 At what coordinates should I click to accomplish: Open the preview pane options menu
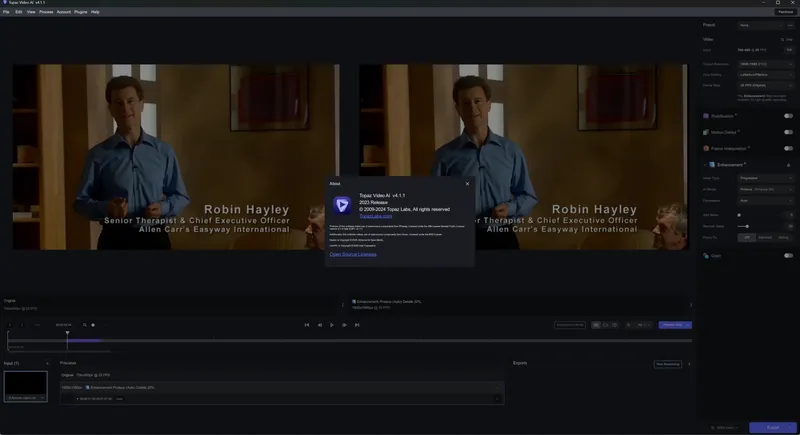(x=691, y=305)
